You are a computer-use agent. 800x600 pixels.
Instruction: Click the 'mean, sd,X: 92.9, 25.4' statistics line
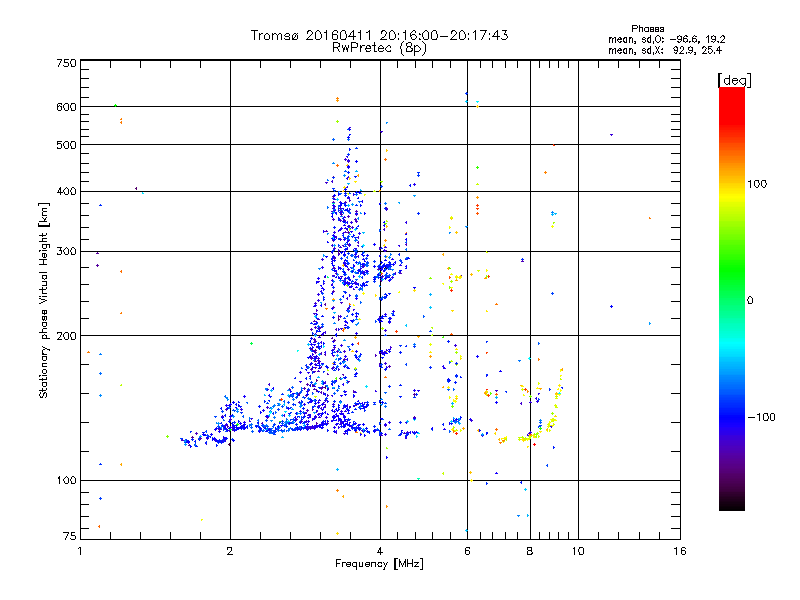[x=665, y=50]
